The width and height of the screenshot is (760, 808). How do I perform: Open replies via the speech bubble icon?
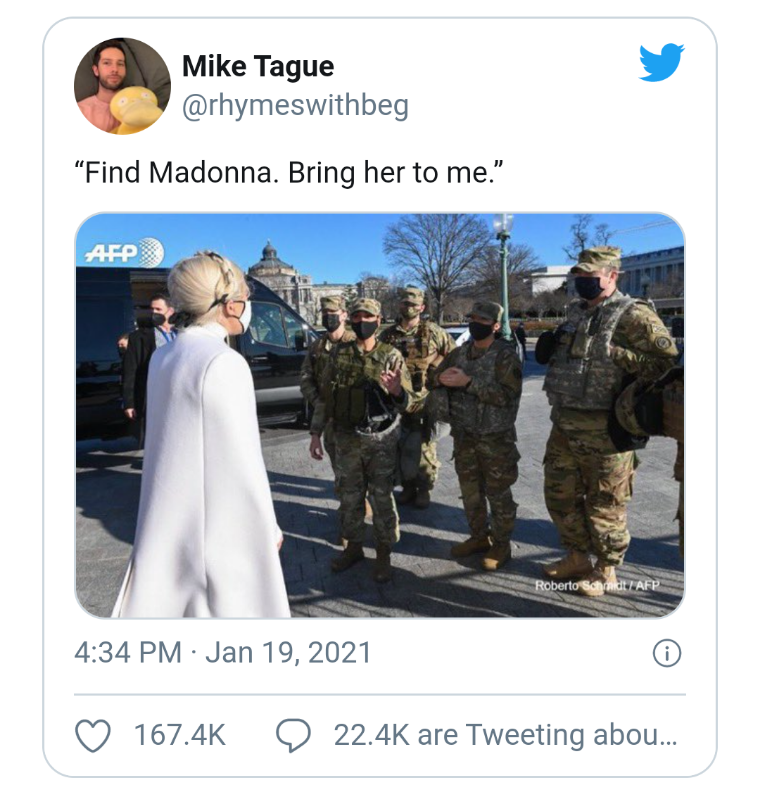click(293, 736)
